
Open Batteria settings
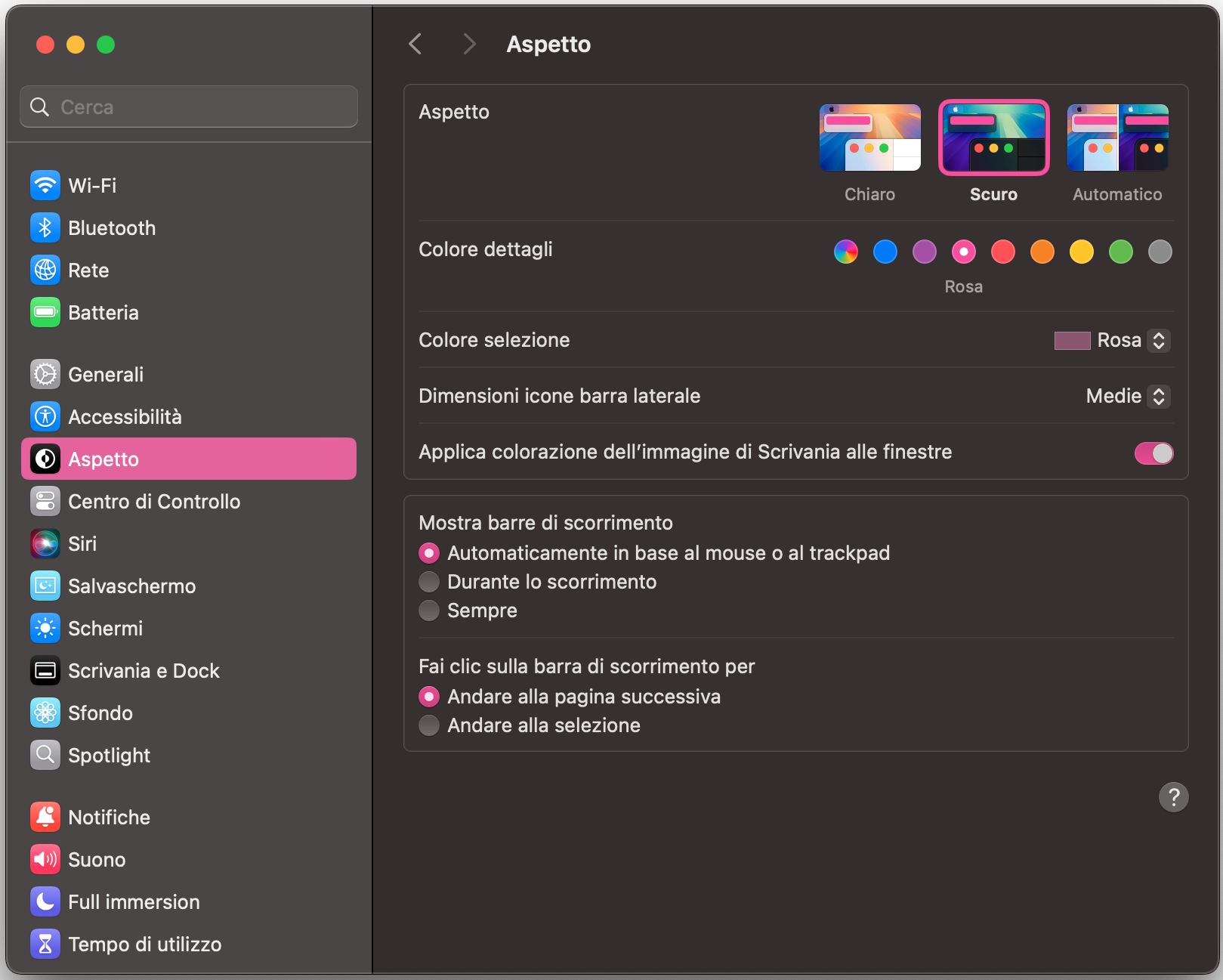pyautogui.click(x=103, y=312)
